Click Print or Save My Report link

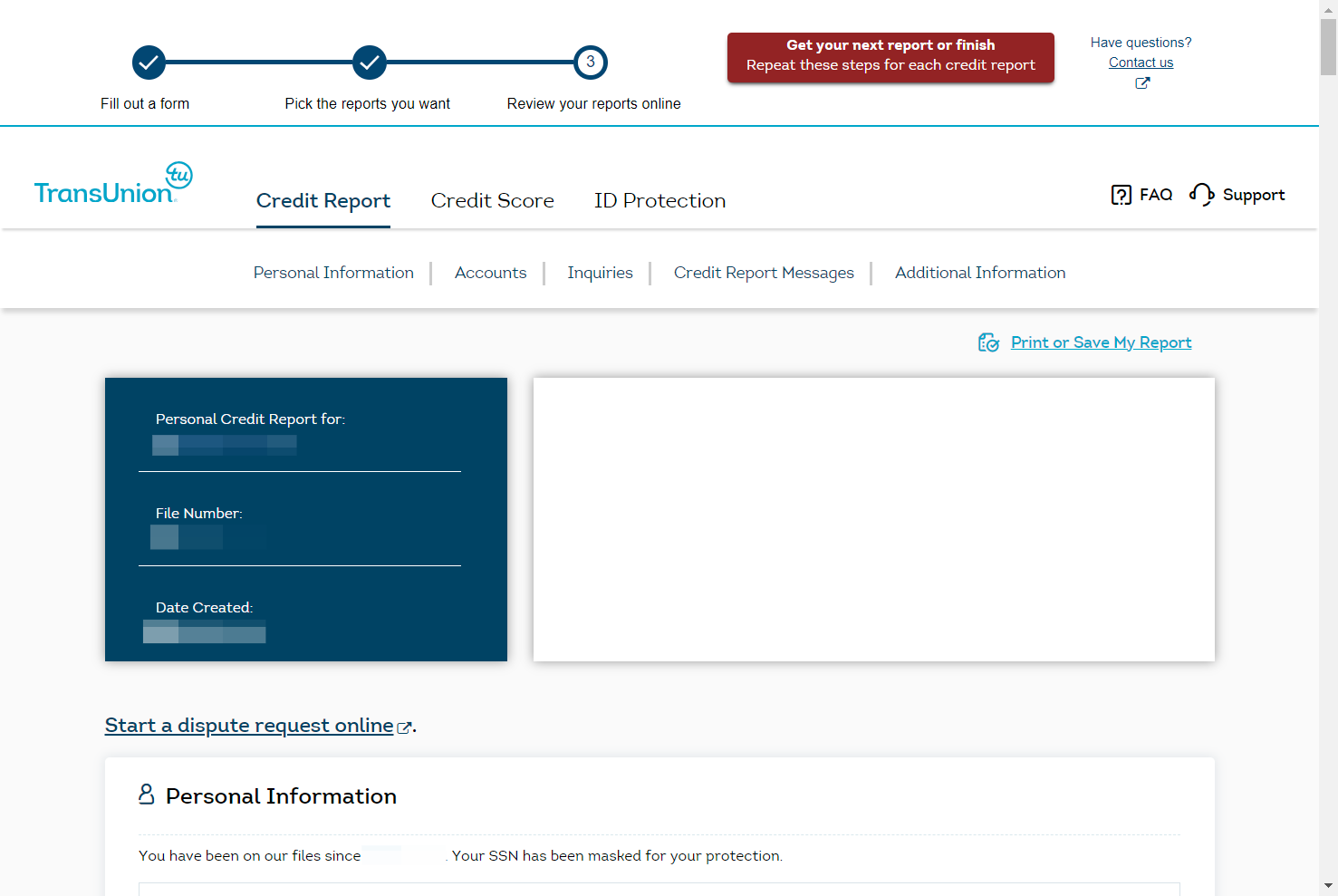[x=1102, y=342]
